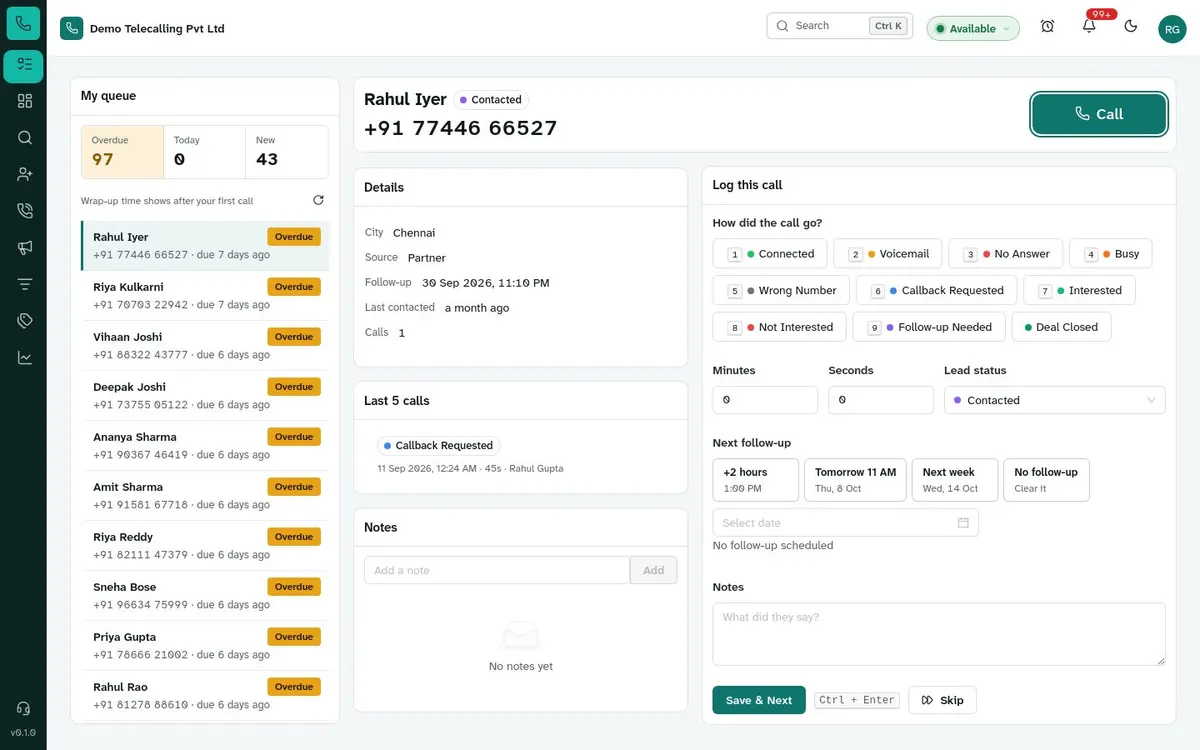The image size is (1200, 750).
Task: Refresh the queue with the reload icon
Action: (x=318, y=200)
